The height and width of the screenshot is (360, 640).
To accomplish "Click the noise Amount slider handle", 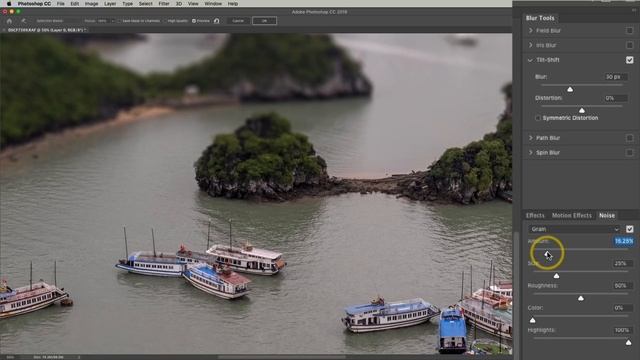I will (547, 254).
